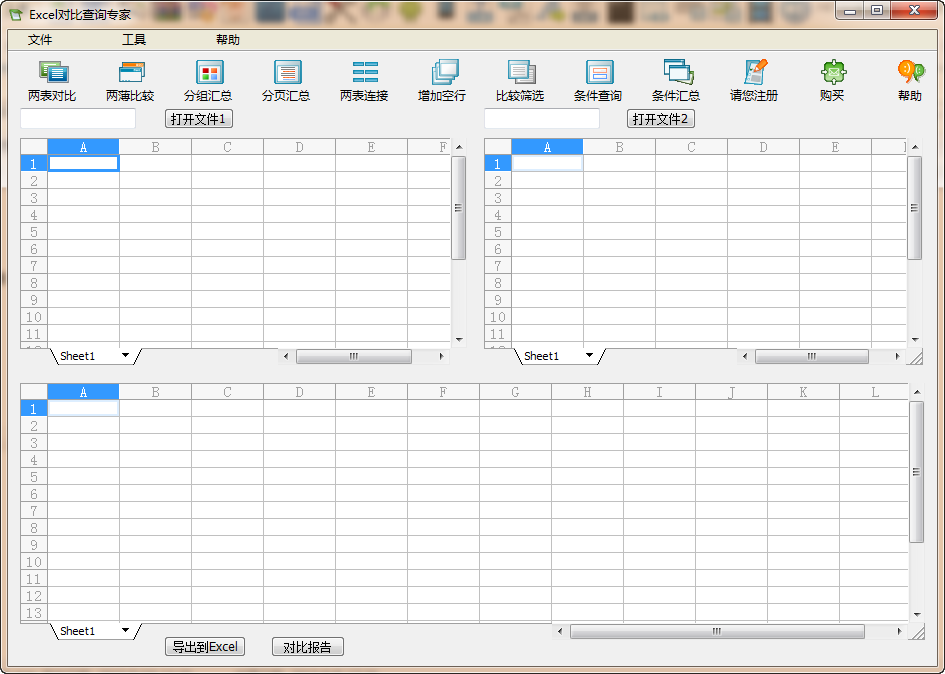Click the file 2 path input field
The height and width of the screenshot is (674, 945).
[x=542, y=119]
